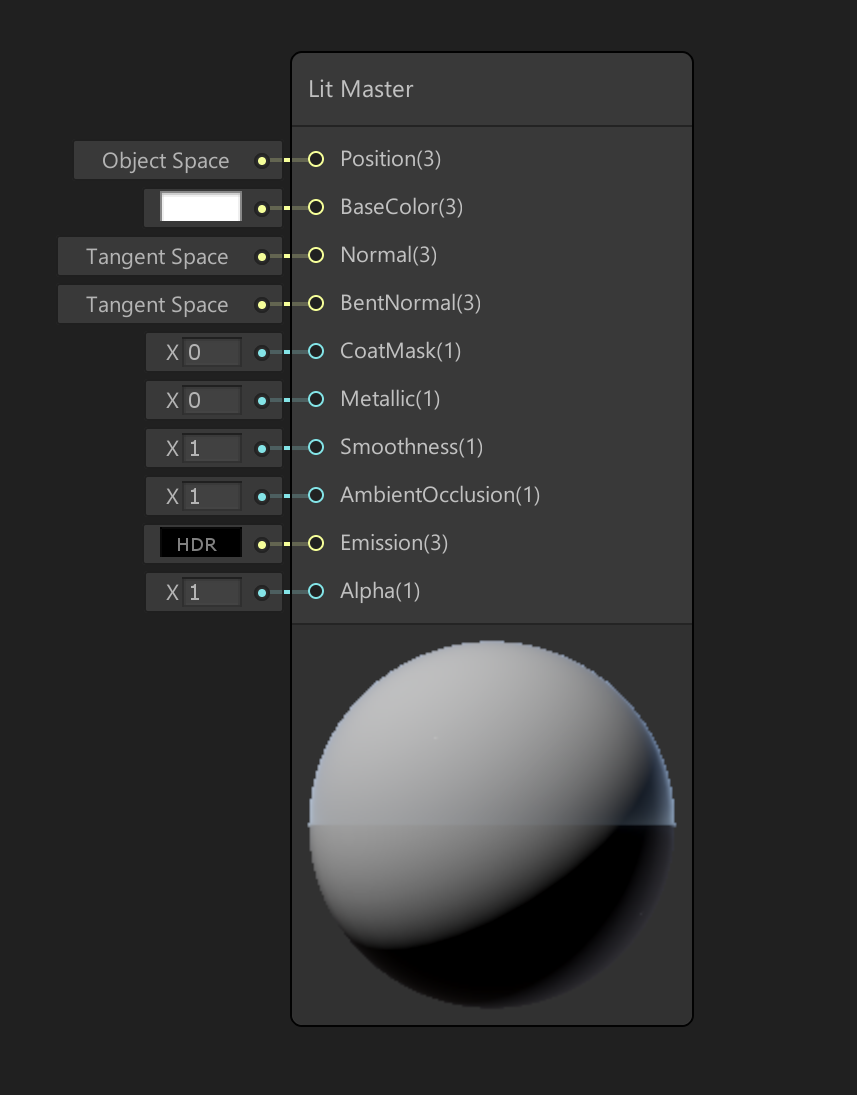Click the BaseColor(3) label text

402,207
